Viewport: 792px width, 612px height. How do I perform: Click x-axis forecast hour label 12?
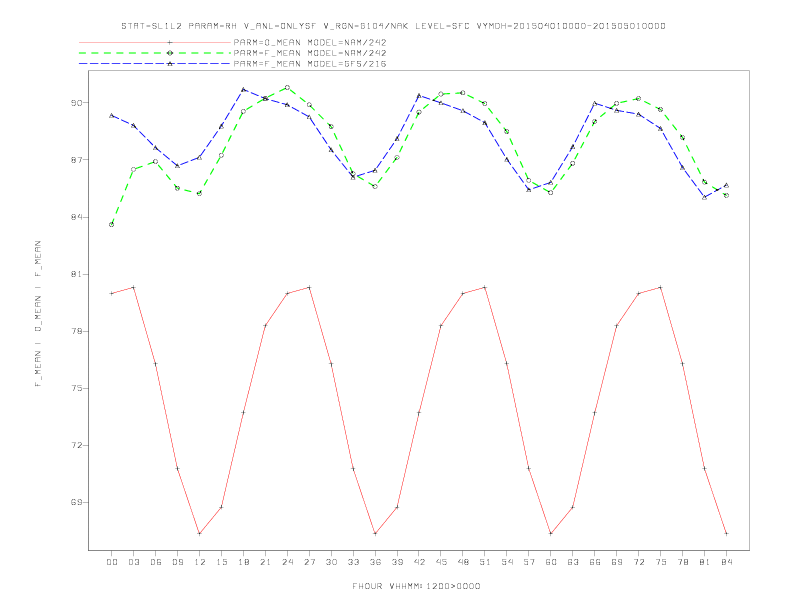coord(200,562)
